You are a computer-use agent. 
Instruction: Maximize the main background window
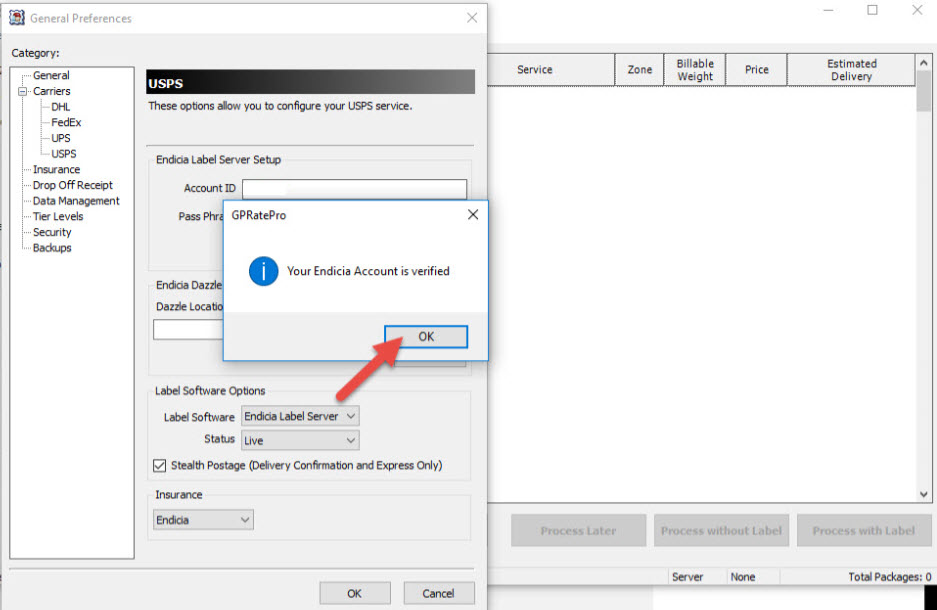point(872,10)
